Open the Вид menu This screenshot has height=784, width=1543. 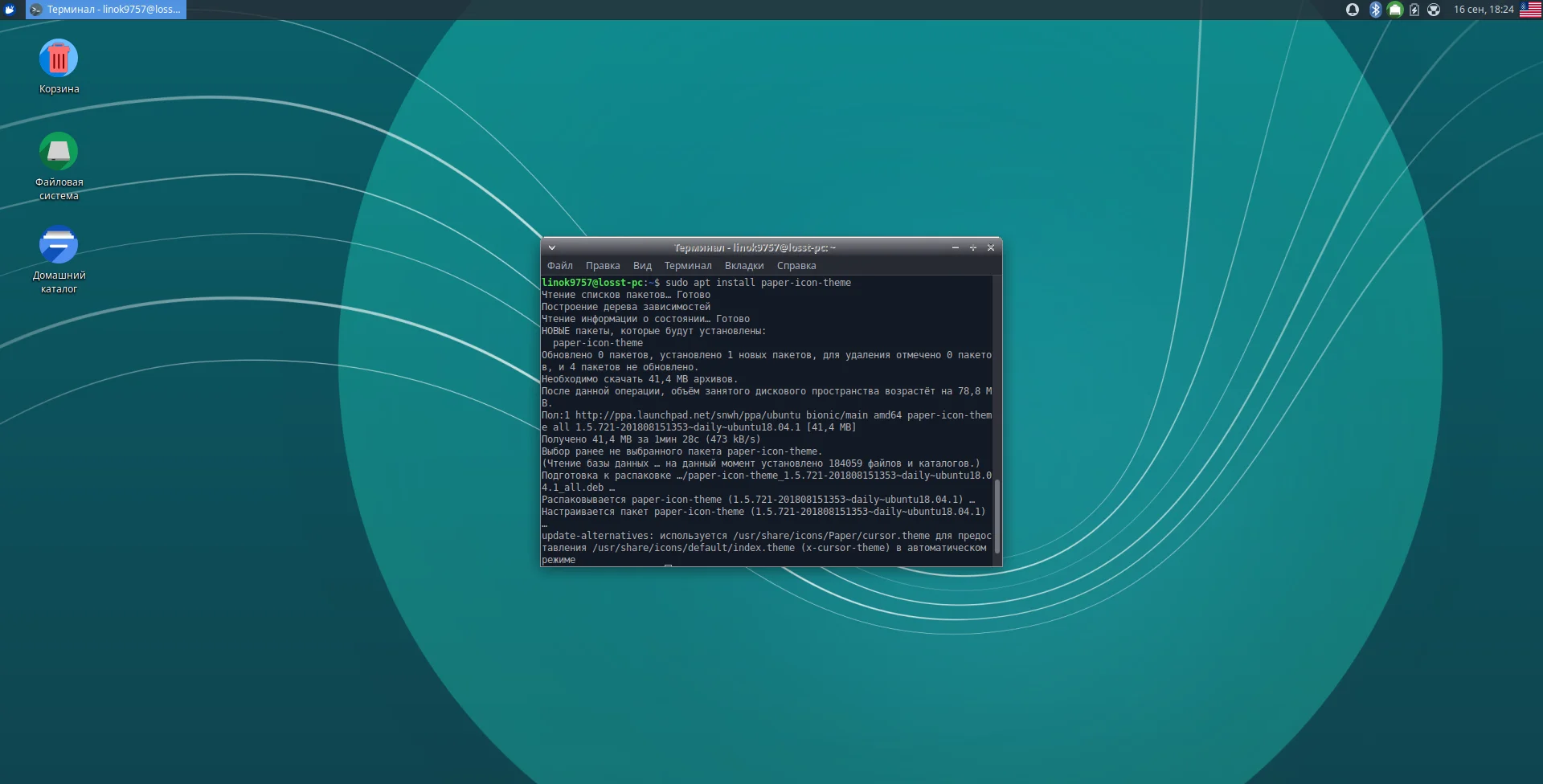coord(642,266)
